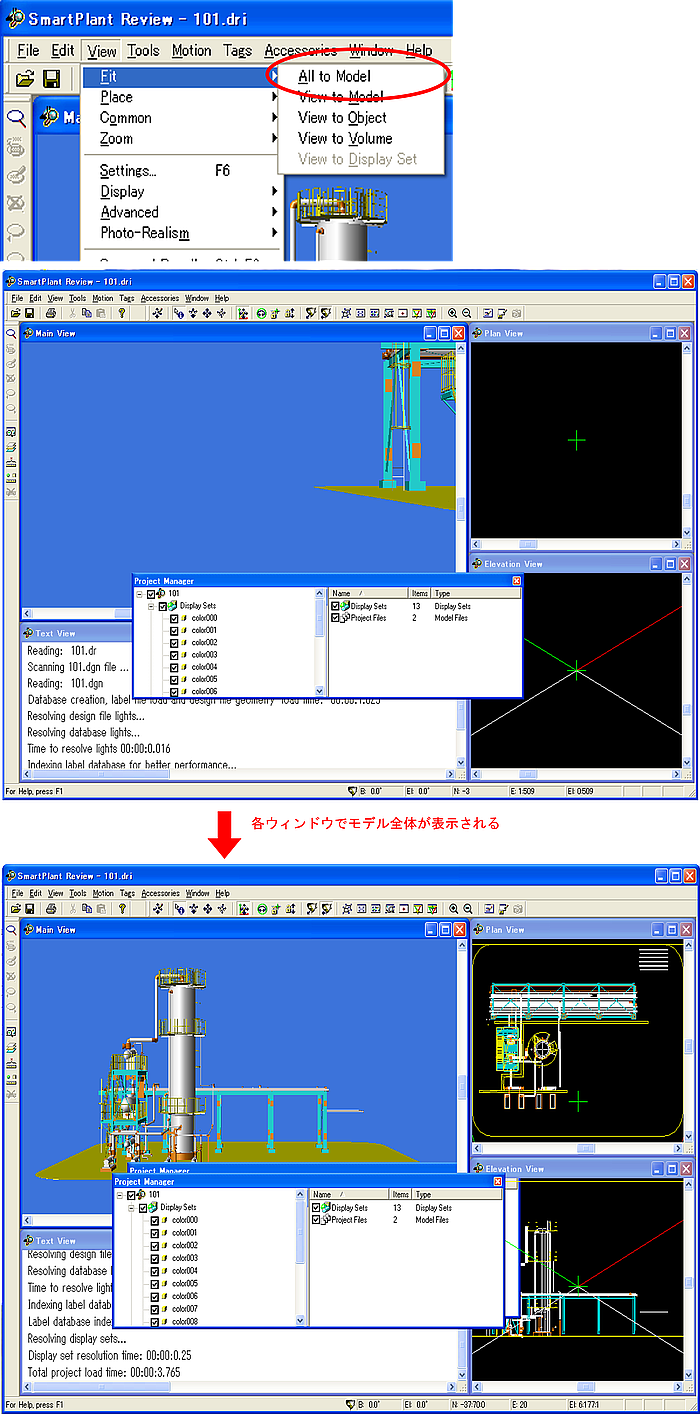
Task: Click Save icon in middle screenshot toolbar
Action: tap(29, 313)
